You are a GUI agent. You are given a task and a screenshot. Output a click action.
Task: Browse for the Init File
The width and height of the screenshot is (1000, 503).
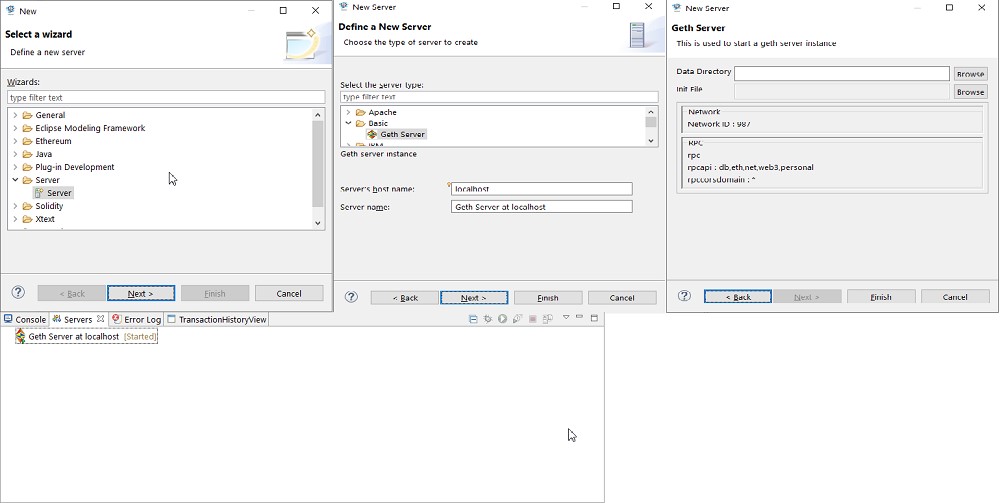pos(970,92)
